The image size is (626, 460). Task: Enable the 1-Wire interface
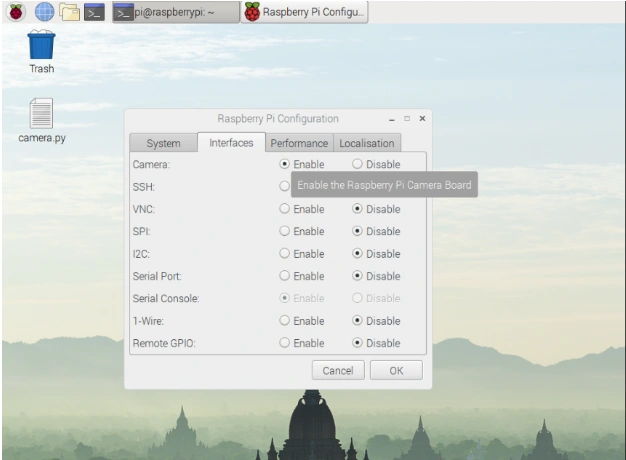coord(302,321)
